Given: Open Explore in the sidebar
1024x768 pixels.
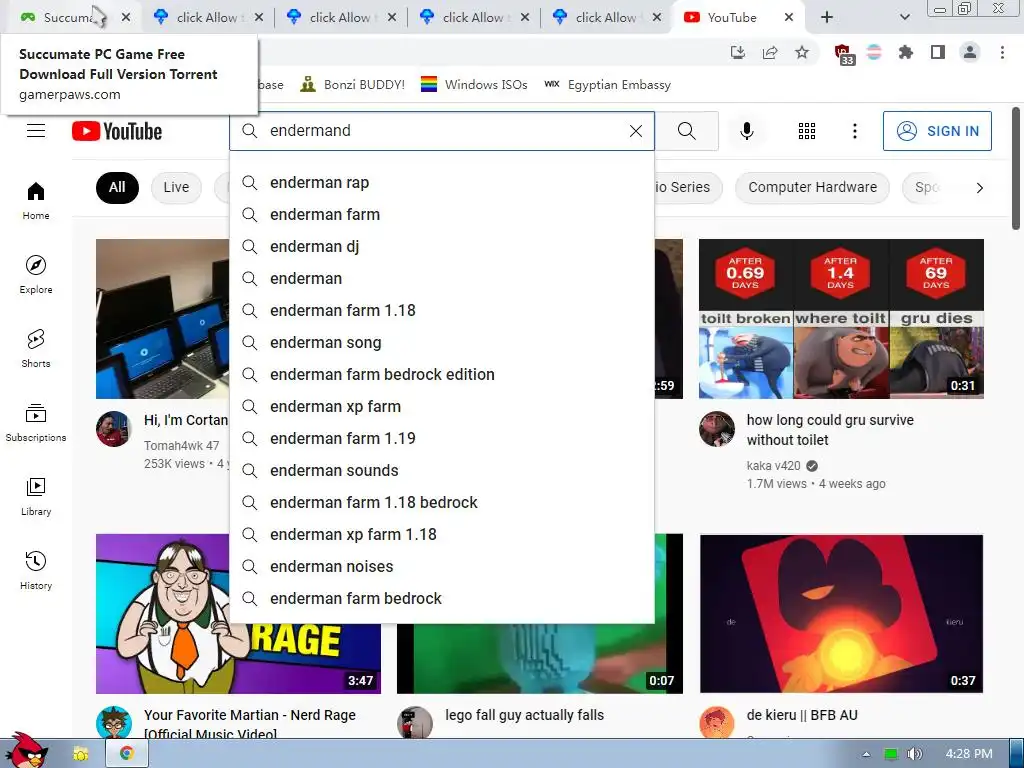Looking at the screenshot, I should tap(36, 274).
